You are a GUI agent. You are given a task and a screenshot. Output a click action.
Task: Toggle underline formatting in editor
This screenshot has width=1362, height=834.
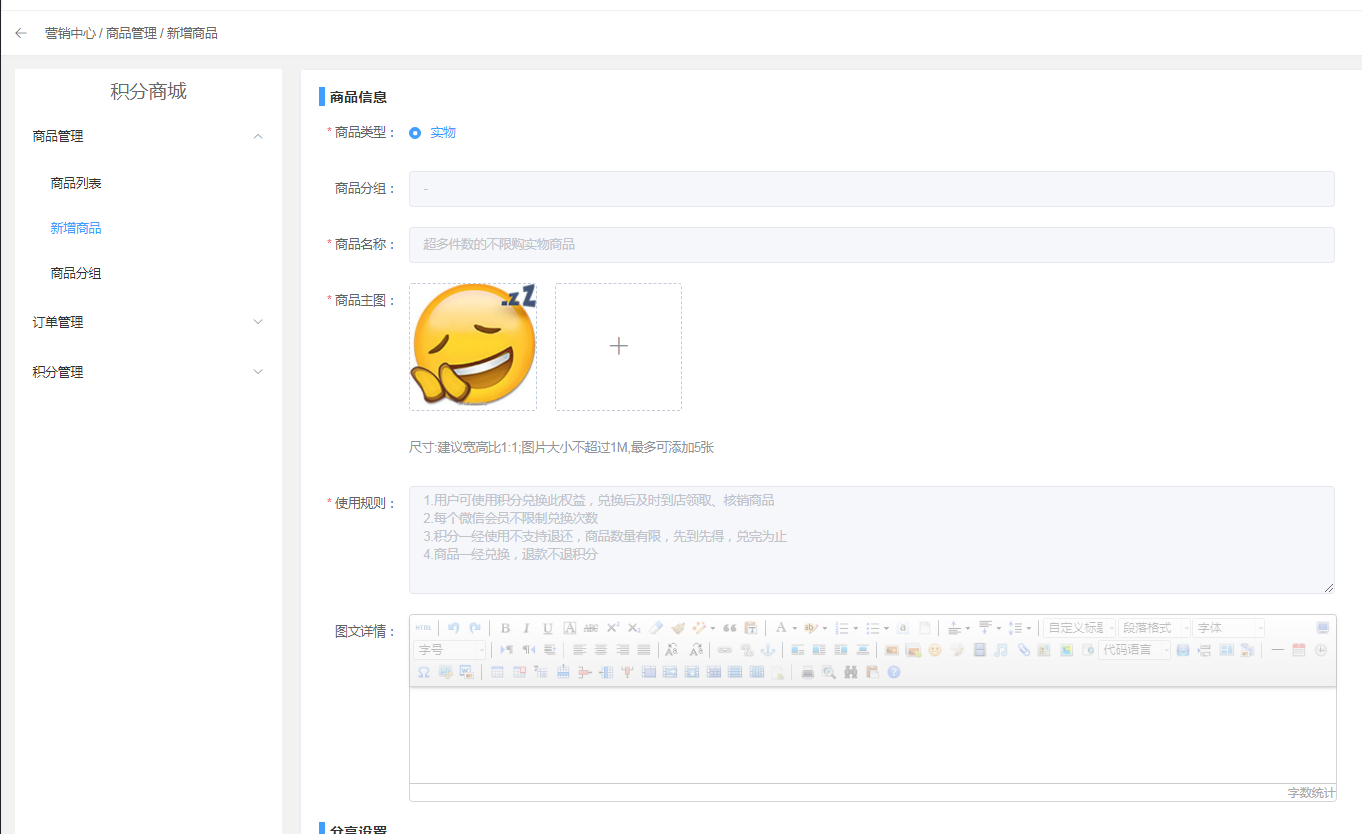[x=548, y=628]
